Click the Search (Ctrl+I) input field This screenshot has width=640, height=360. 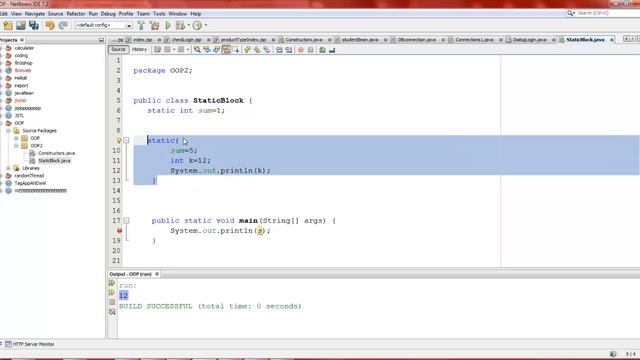[607, 13]
